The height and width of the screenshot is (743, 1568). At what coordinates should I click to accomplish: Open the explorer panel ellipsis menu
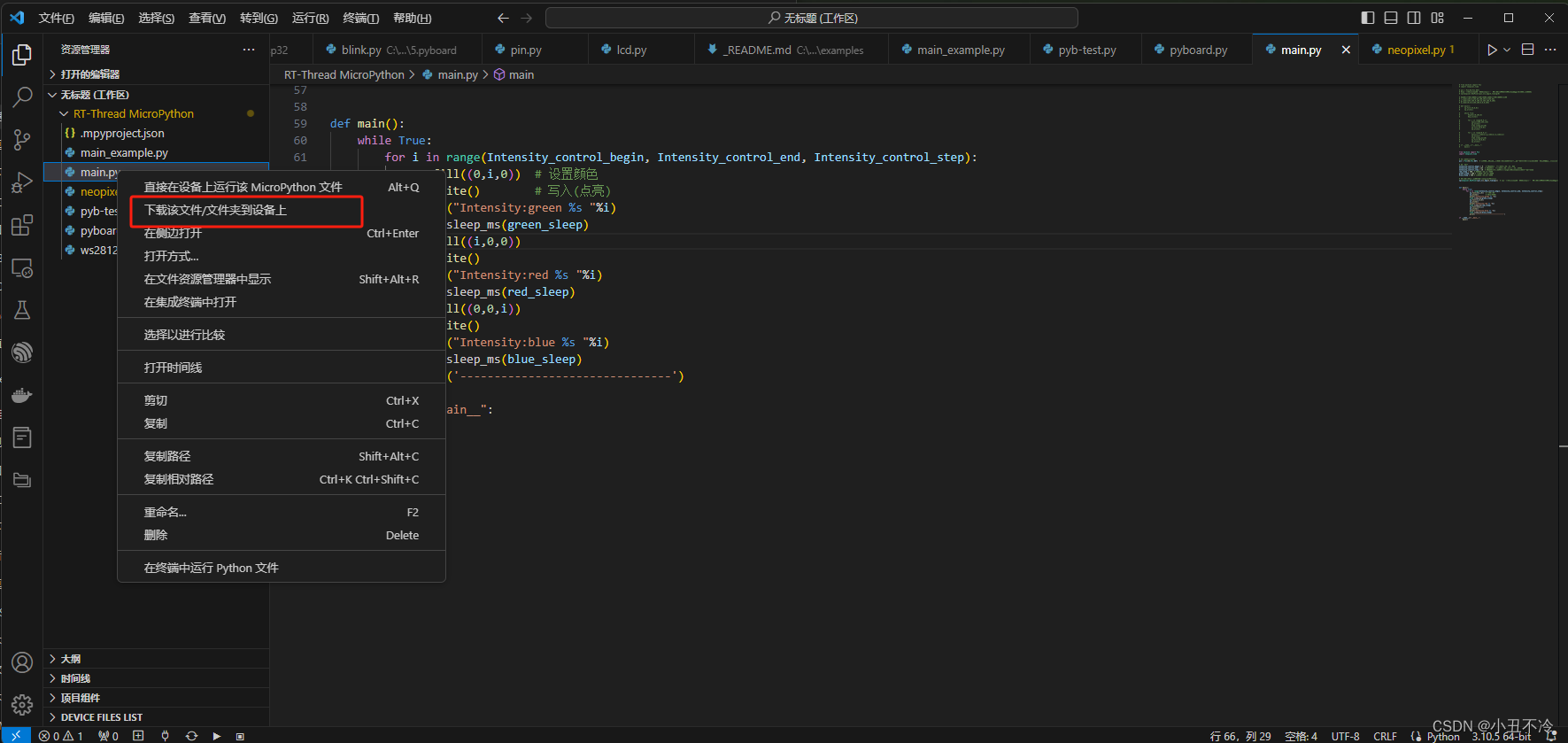[249, 50]
